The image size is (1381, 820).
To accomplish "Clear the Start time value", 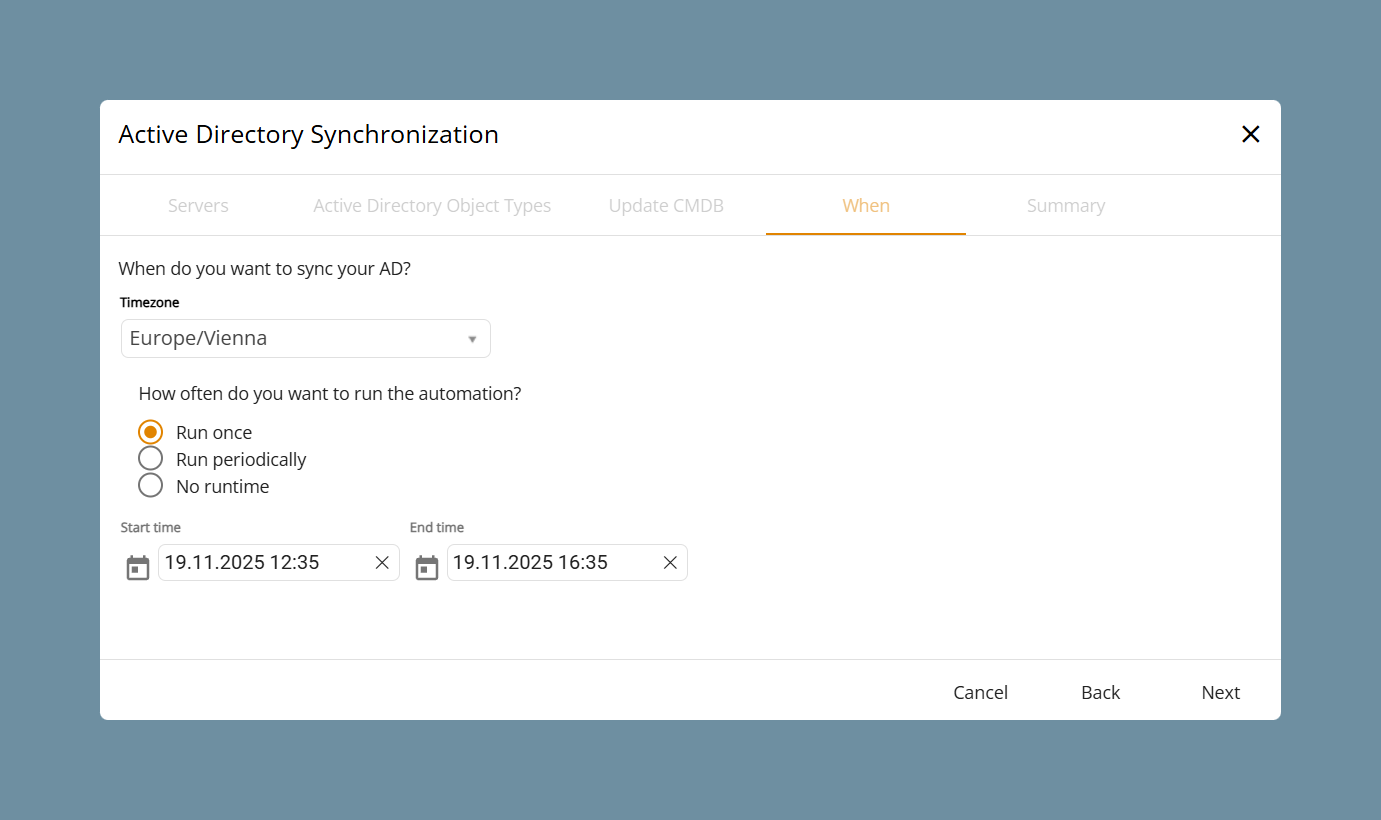I will pyautogui.click(x=382, y=563).
